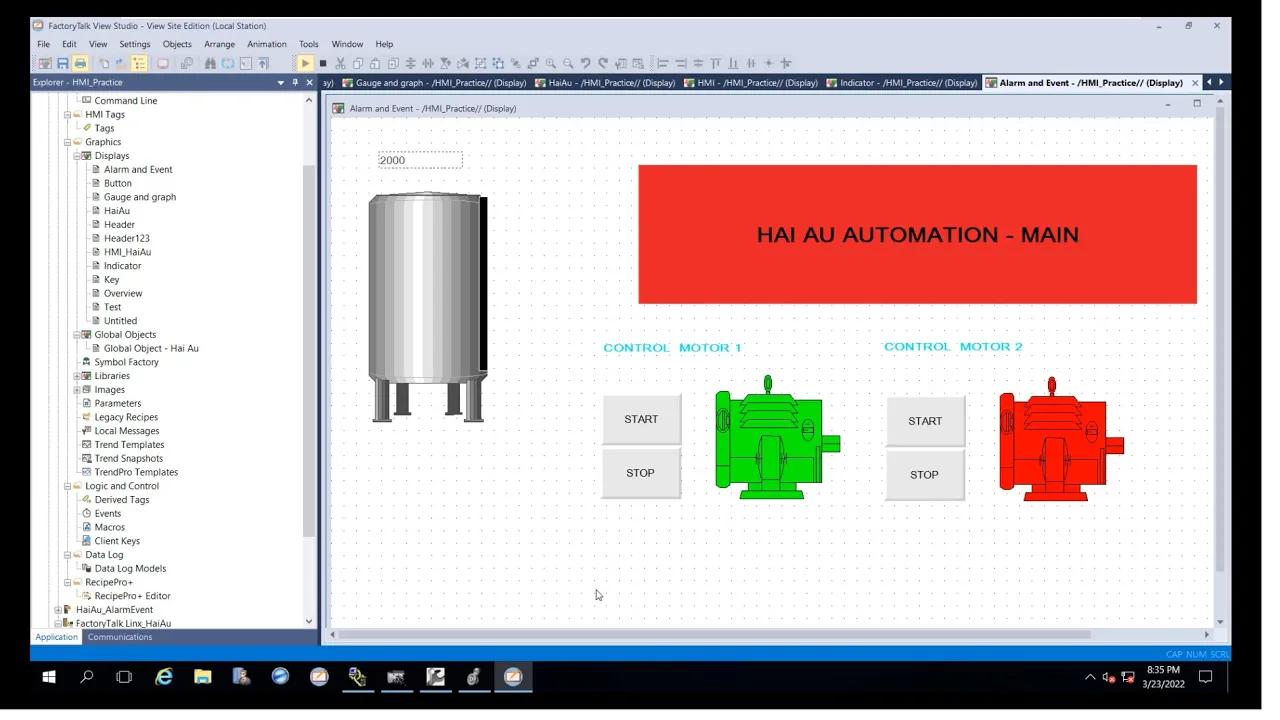Click the red HAI AU AUTOMATION banner
1280x720 pixels.
pyautogui.click(x=917, y=234)
